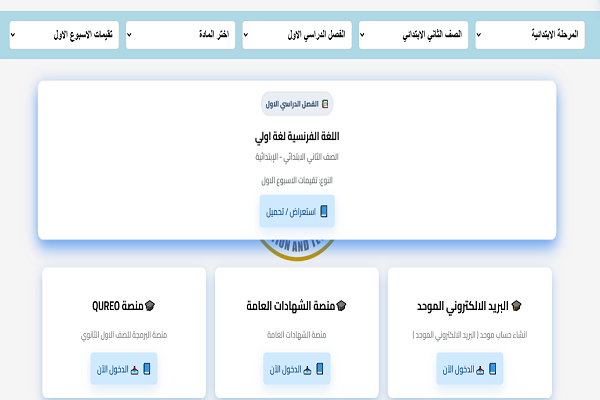The image size is (600, 400).
Task: Click phone icon in البريد الالكتروني الموحد login button
Action: coord(495,370)
